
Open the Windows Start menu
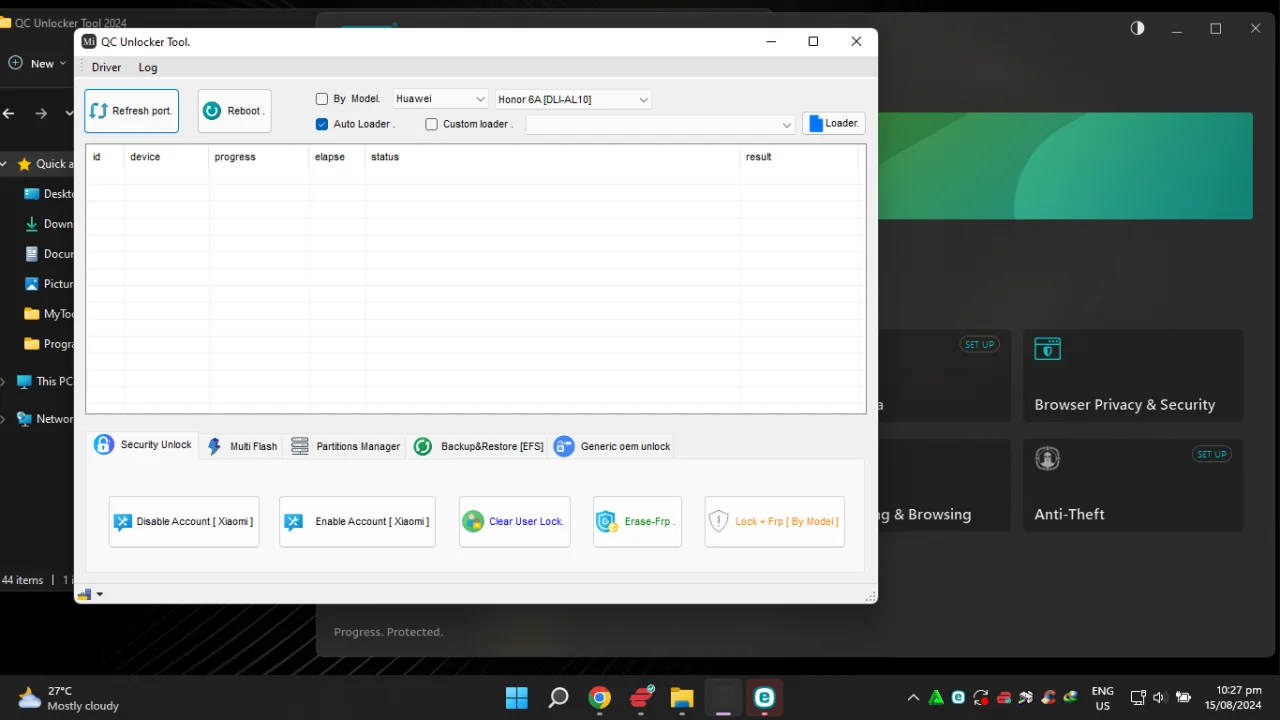[517, 698]
